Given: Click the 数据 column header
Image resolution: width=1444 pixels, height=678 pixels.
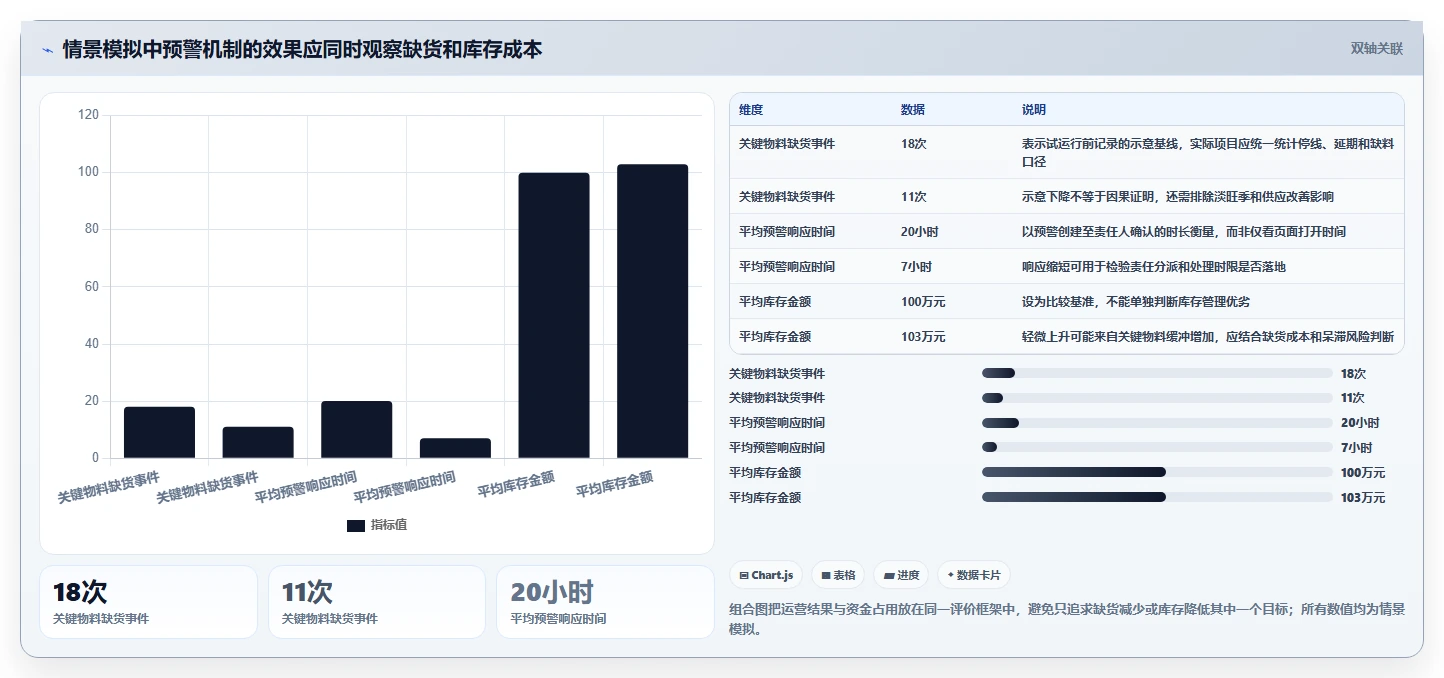Looking at the screenshot, I should coord(913,109).
